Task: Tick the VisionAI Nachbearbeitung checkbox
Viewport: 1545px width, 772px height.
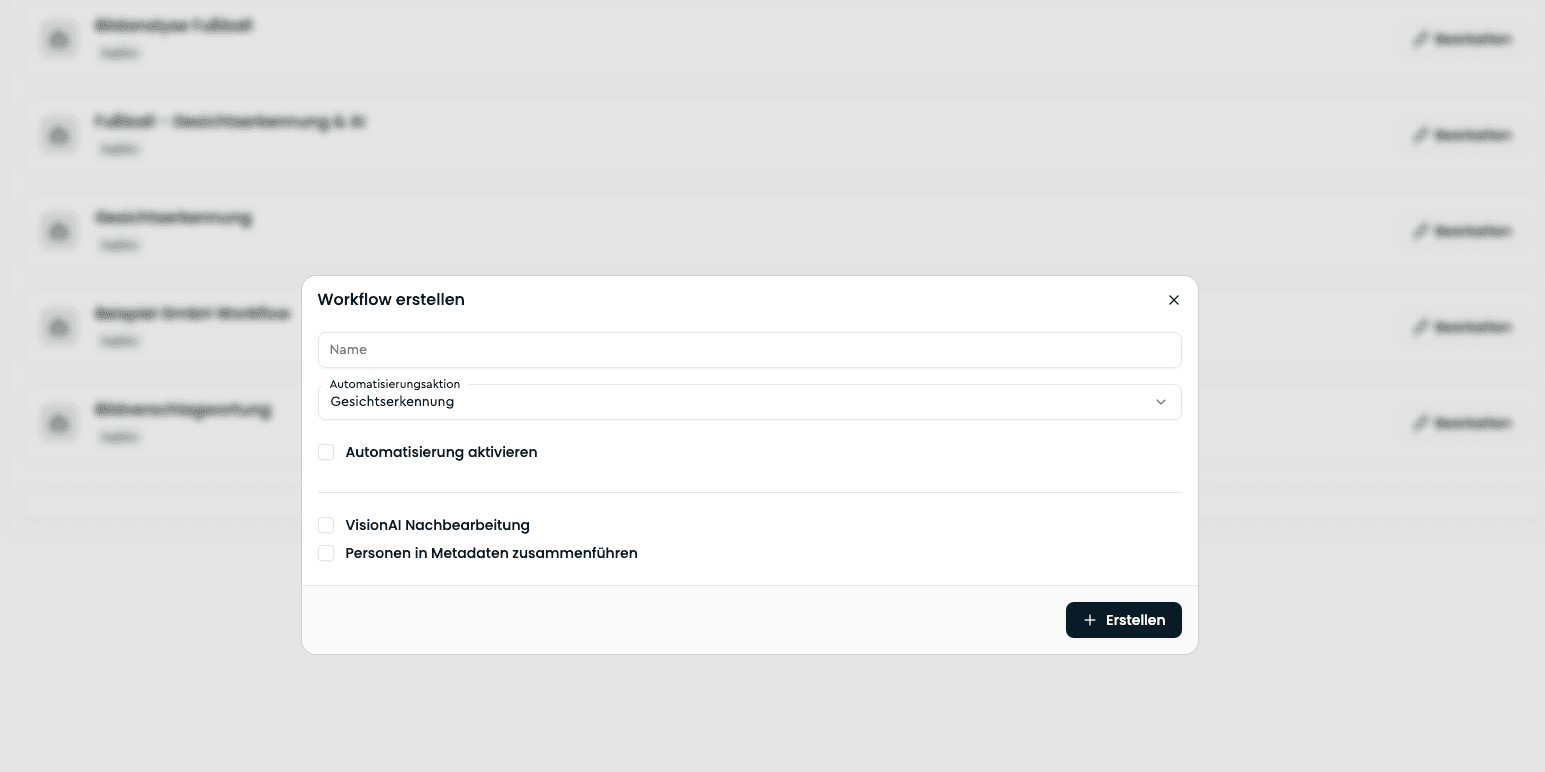Action: click(326, 525)
